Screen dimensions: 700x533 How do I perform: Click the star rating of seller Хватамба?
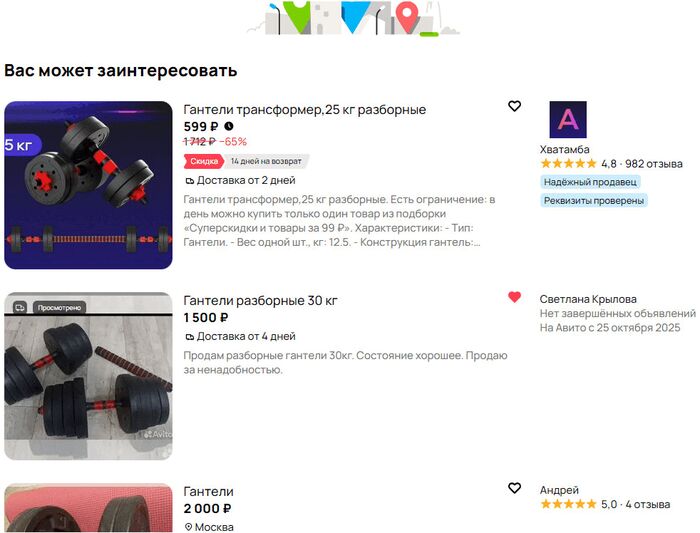coord(568,164)
